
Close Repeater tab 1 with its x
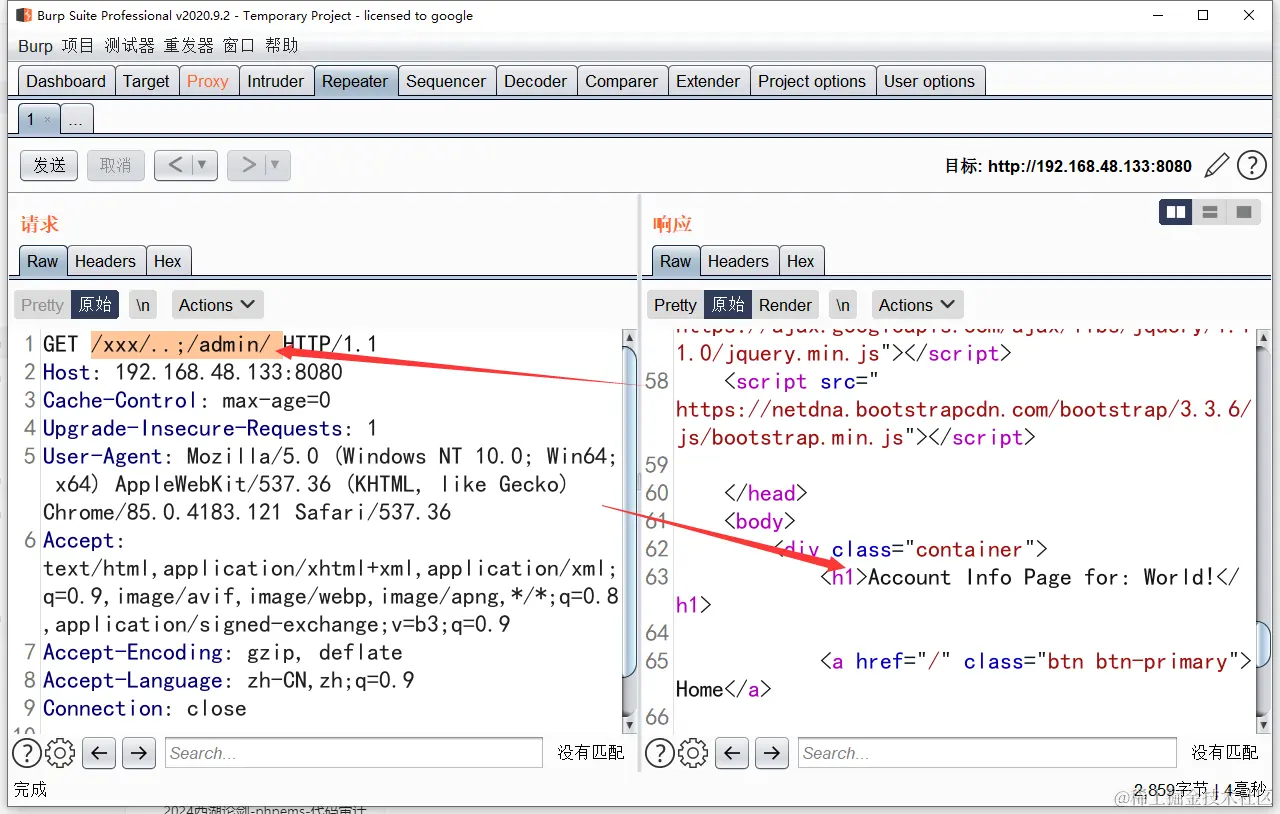48,120
